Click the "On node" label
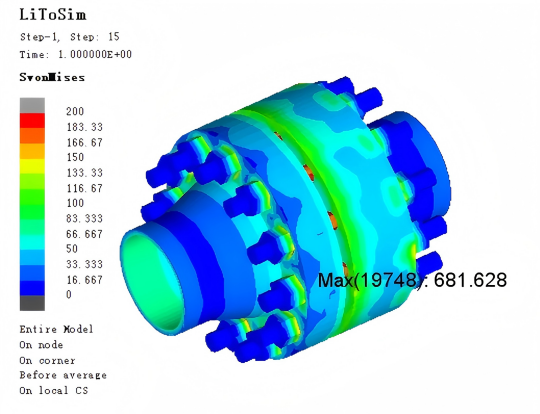Screen dimensions: 540x414 point(41,345)
